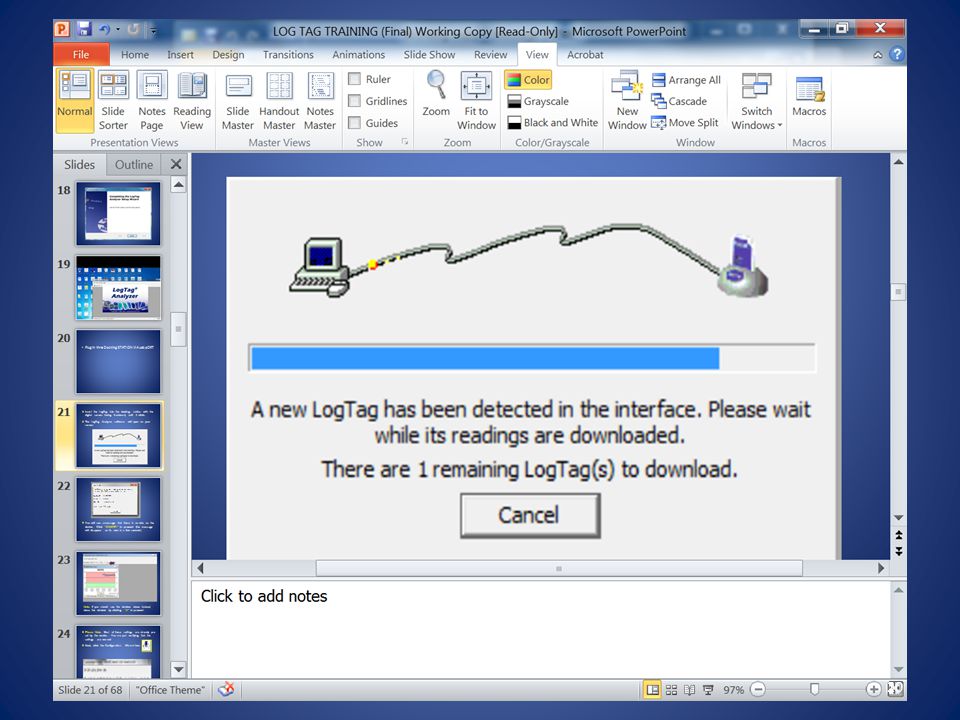Viewport: 960px width, 720px height.
Task: Close the Slides pane
Action: [176, 164]
